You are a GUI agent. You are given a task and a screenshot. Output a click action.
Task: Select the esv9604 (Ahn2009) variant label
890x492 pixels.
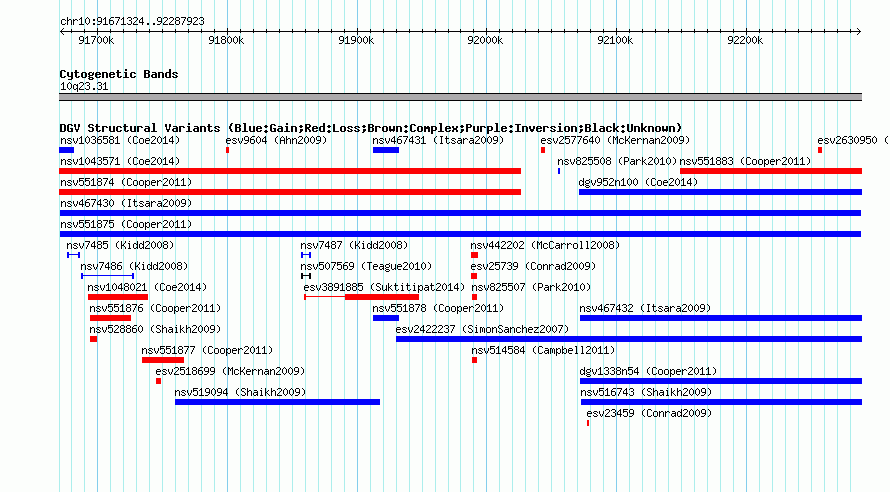tap(276, 140)
